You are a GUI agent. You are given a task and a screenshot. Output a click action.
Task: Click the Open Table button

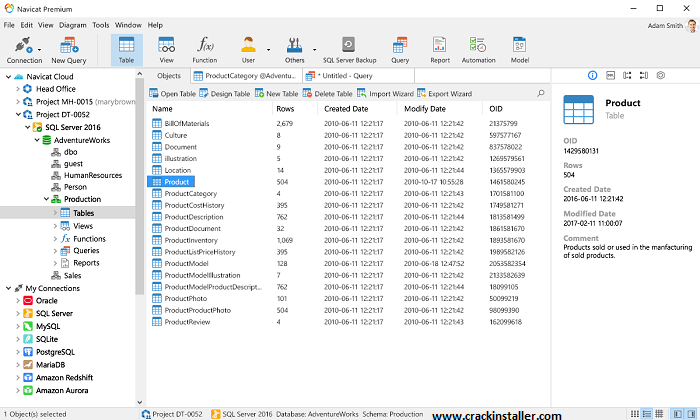click(172, 93)
